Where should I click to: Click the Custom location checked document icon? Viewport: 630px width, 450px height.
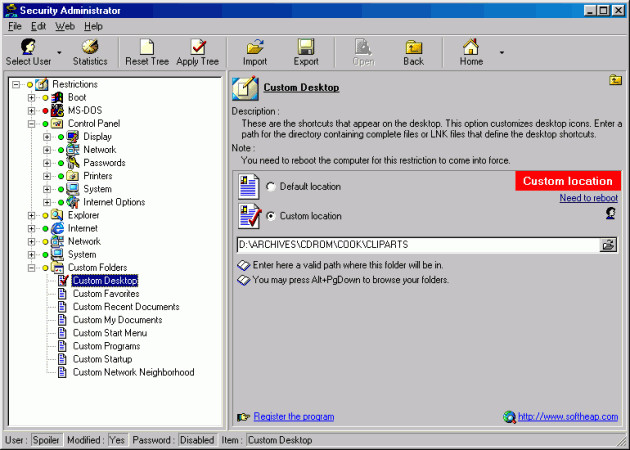[x=249, y=216]
